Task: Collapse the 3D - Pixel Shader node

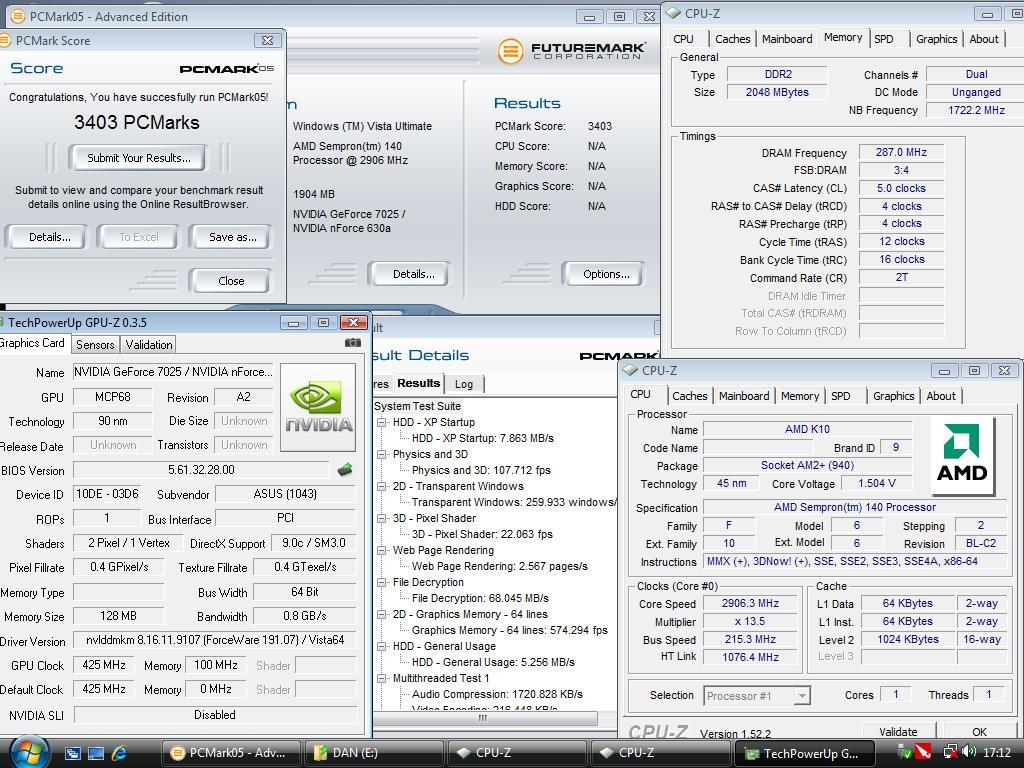Action: 382,519
